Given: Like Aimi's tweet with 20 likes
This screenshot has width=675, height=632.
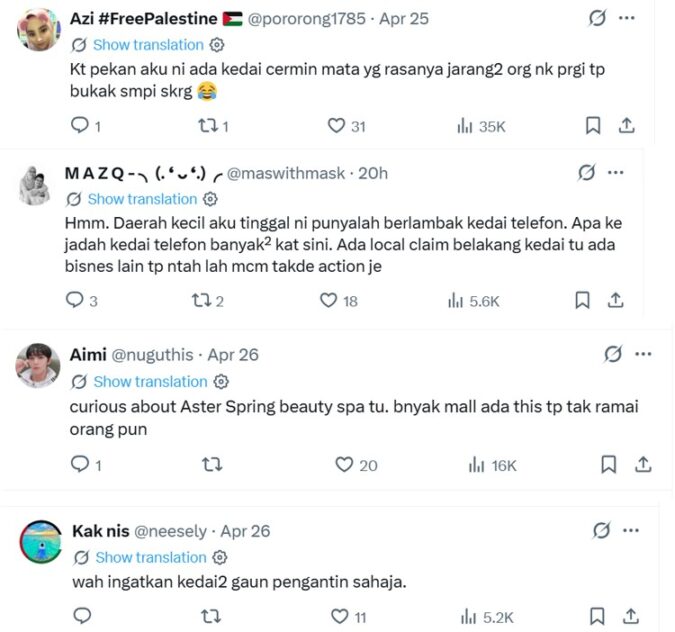Looking at the screenshot, I should [x=344, y=464].
